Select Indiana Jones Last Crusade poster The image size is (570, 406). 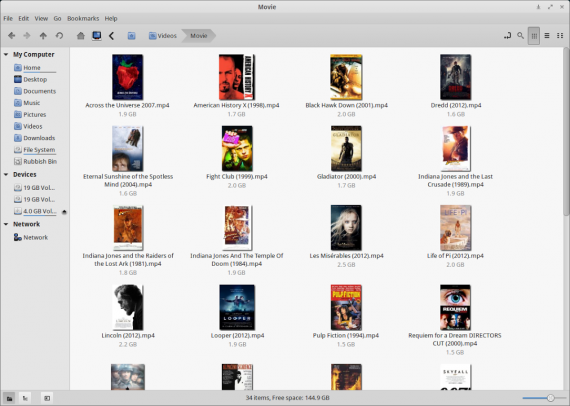456,149
